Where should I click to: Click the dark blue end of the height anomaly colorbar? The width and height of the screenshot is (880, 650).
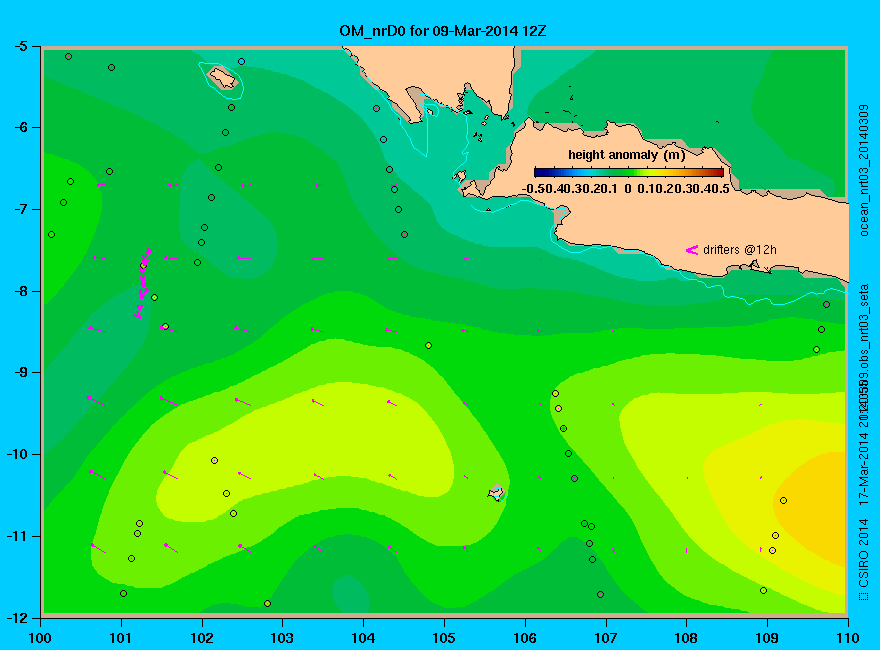click(x=540, y=173)
